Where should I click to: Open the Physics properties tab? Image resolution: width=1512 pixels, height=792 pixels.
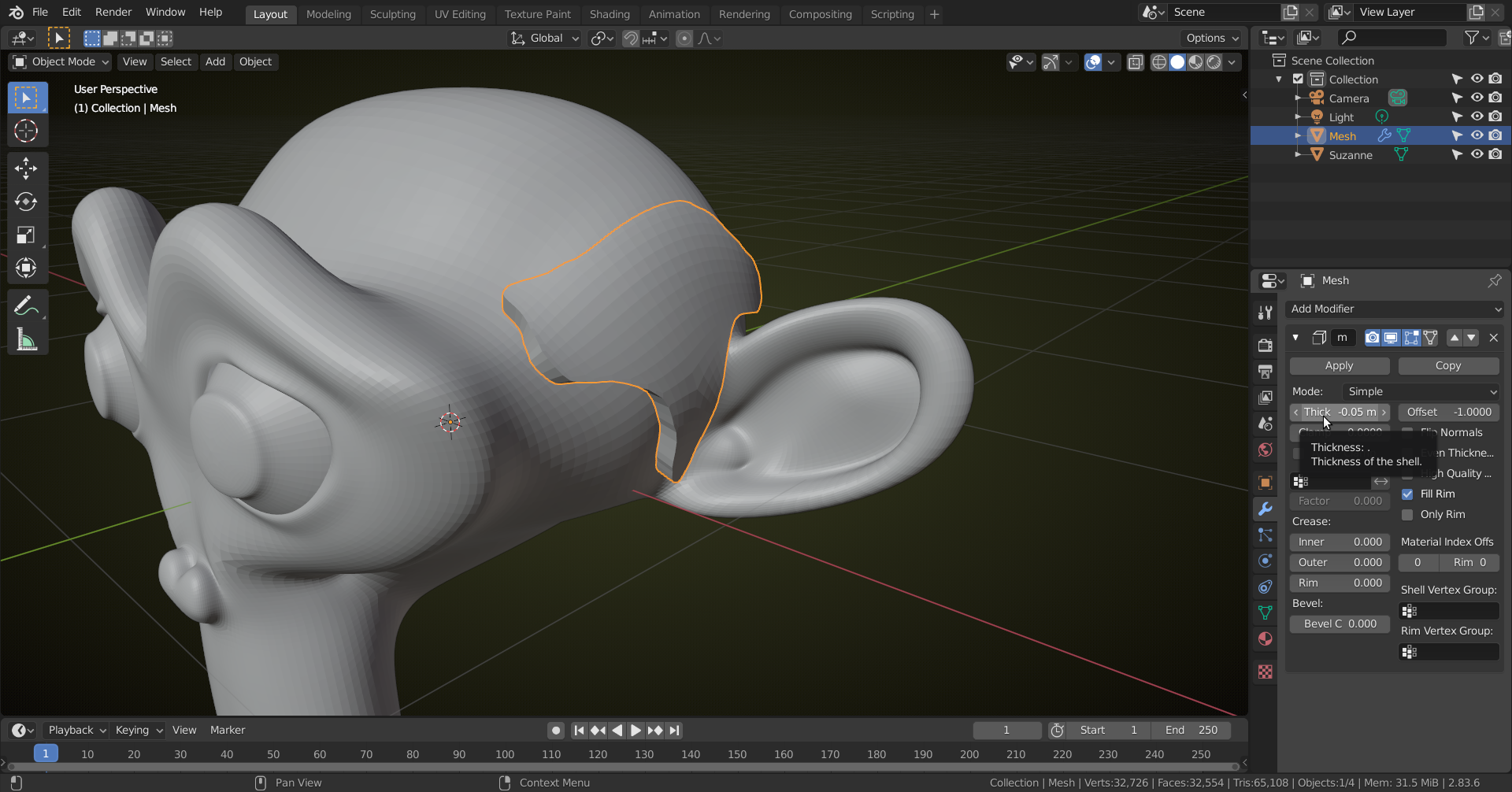point(1266,561)
